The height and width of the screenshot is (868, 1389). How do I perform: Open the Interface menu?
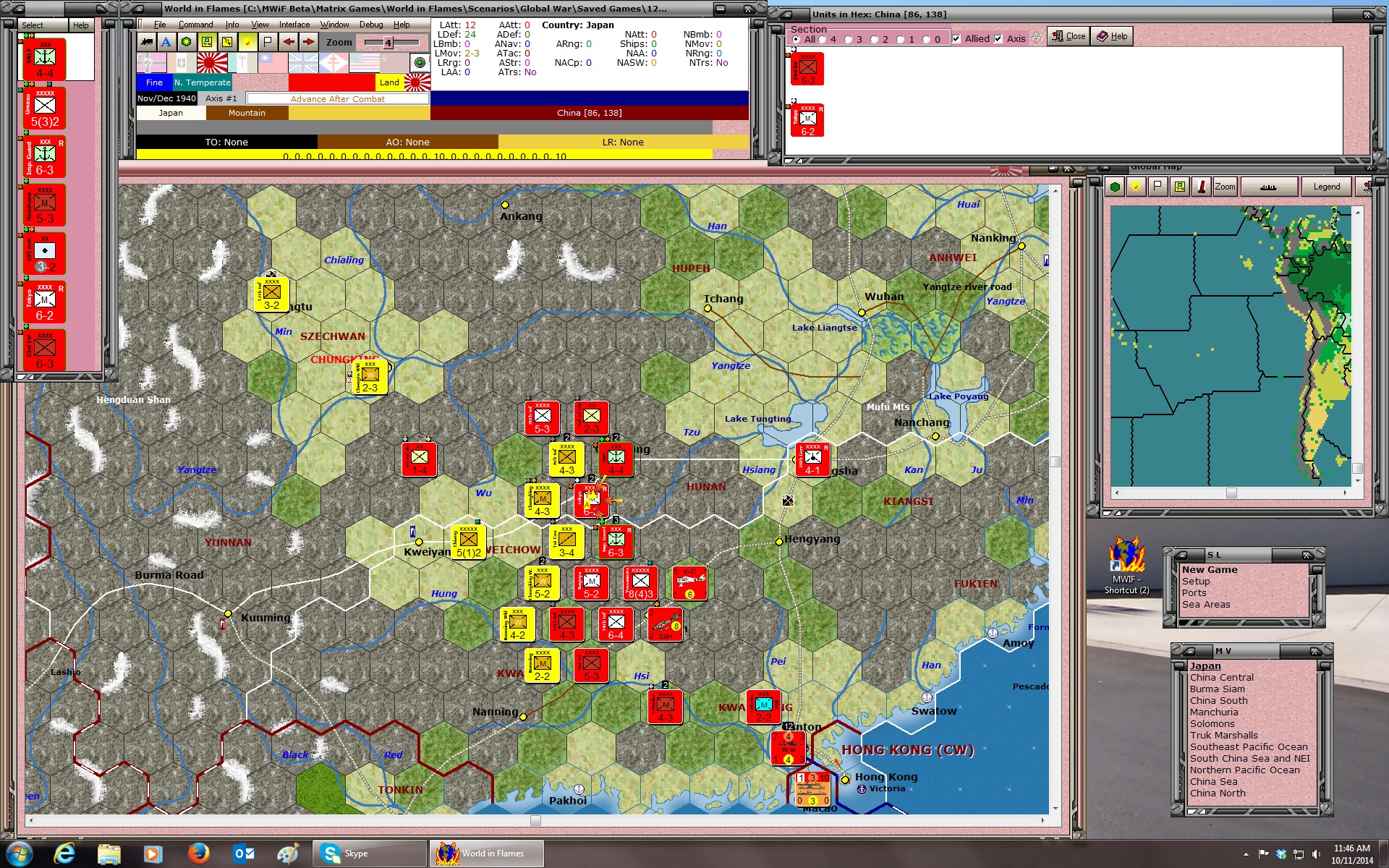tap(292, 24)
